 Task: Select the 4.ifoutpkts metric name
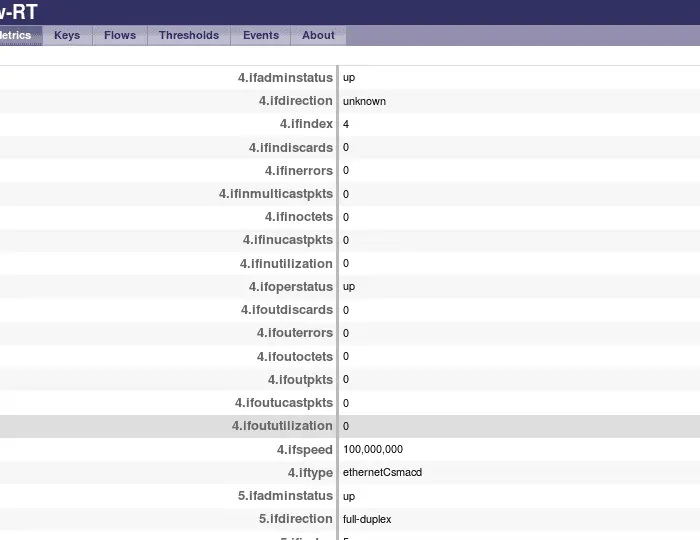pos(300,380)
